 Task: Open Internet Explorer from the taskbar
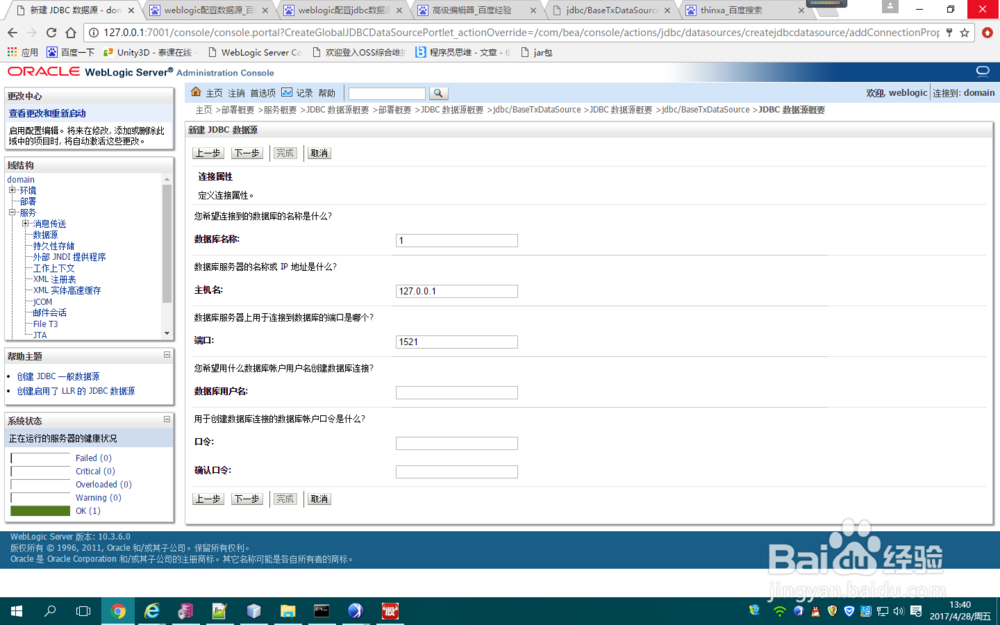(x=152, y=611)
